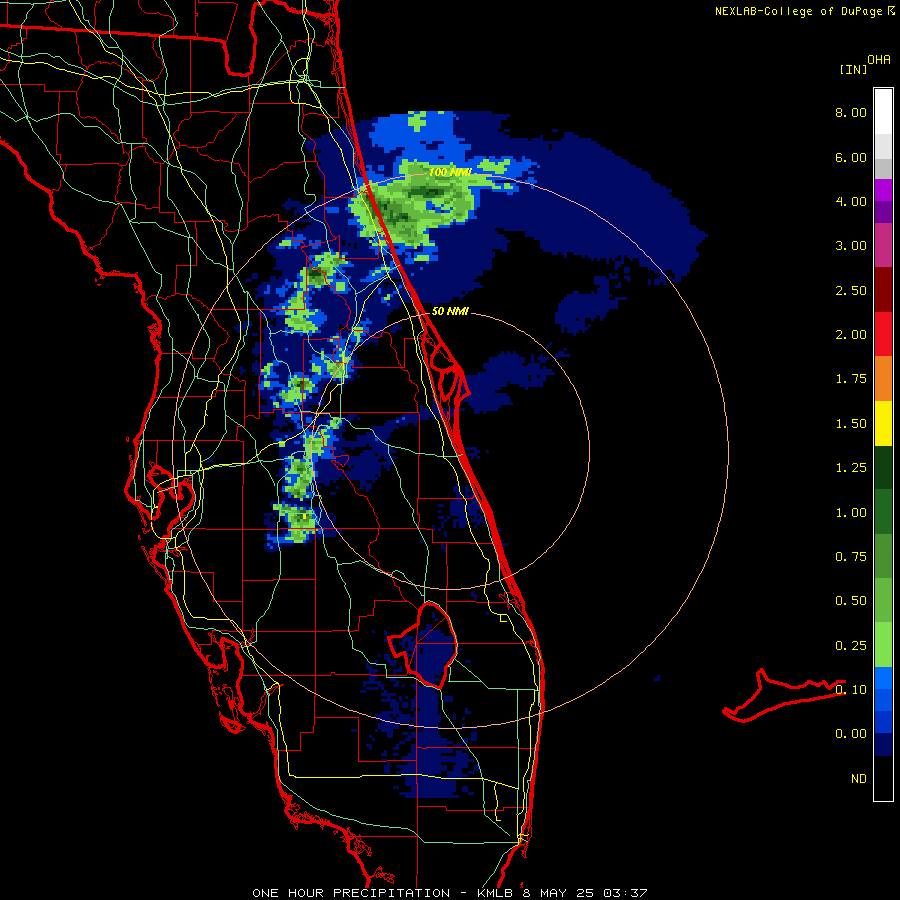This screenshot has width=900, height=900.
Task: Click the 6.00 legend value
Action: coord(851,157)
